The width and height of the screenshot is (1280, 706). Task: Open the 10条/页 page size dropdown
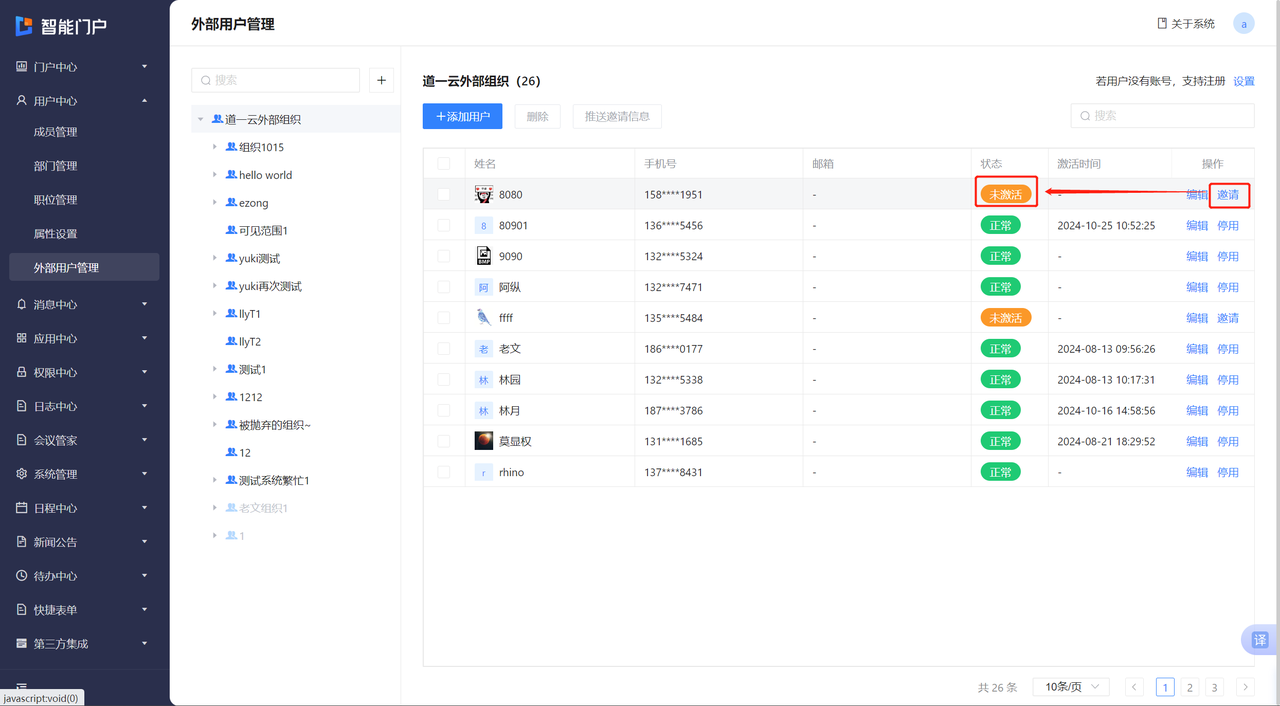point(1071,687)
